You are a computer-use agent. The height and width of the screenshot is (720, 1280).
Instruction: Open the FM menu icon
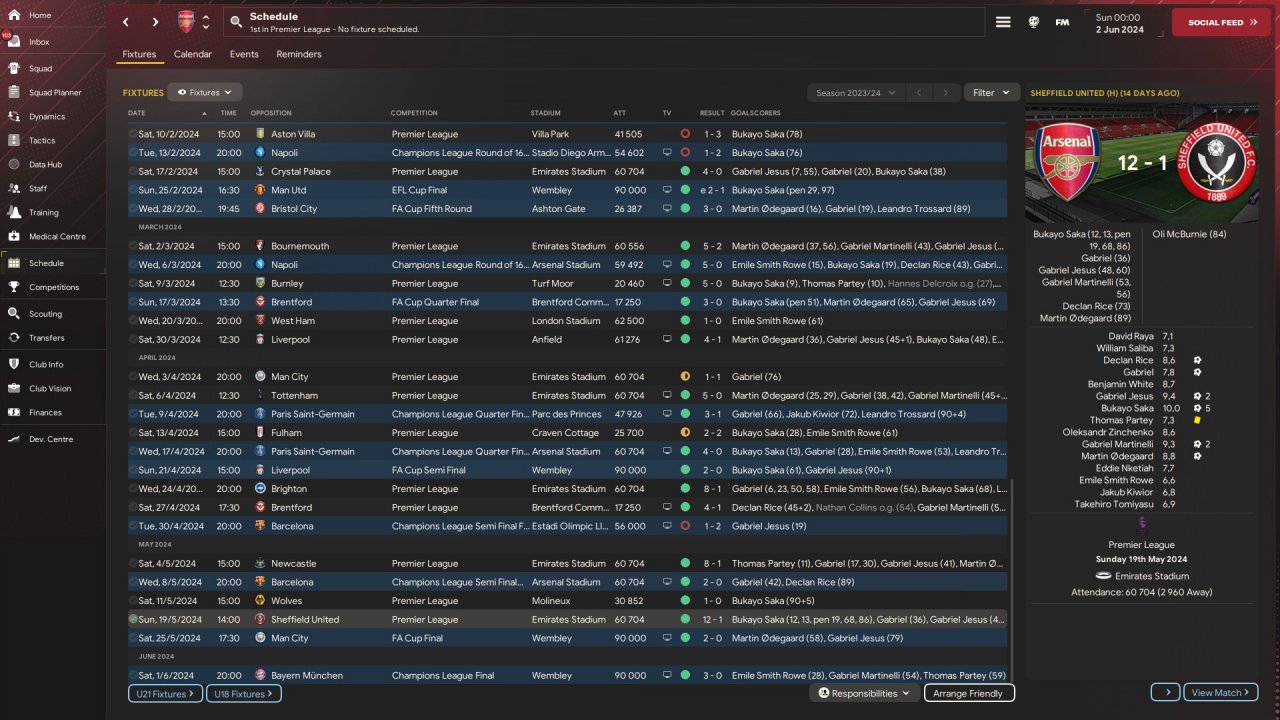(1062, 22)
